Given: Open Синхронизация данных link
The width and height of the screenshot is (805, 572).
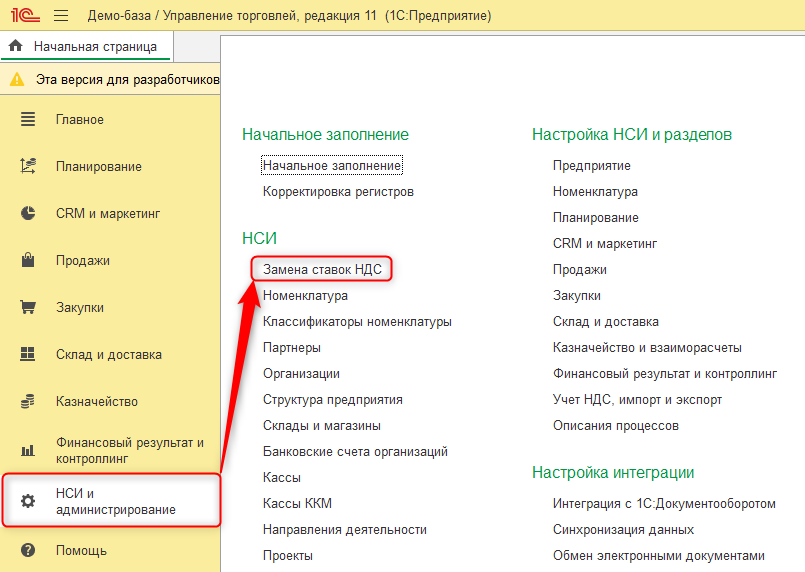Looking at the screenshot, I should pyautogui.click(x=623, y=529).
